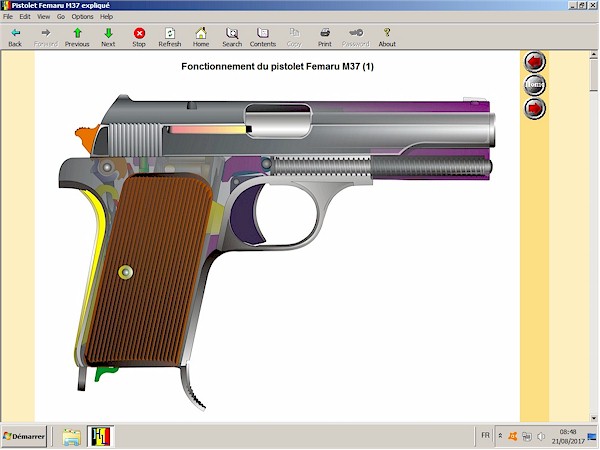The image size is (600, 450).
Task: Click the round Home navigation button
Action: tap(535, 85)
